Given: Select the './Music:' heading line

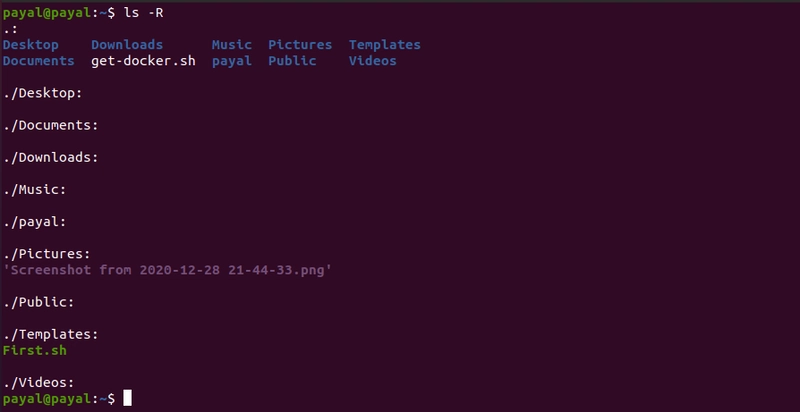Looking at the screenshot, I should (x=35, y=190).
